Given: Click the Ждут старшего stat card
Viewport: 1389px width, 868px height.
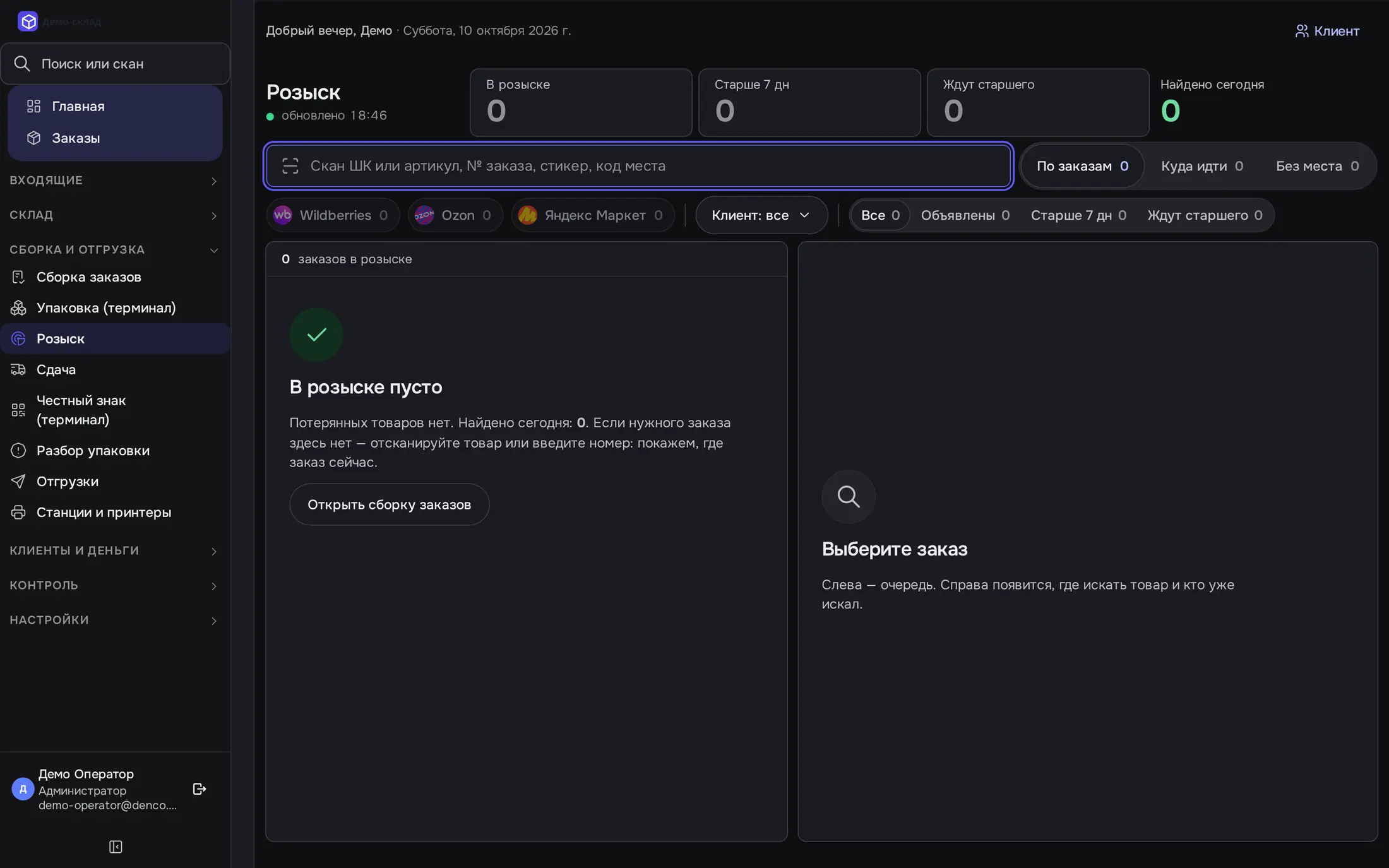Looking at the screenshot, I should coord(1038,103).
